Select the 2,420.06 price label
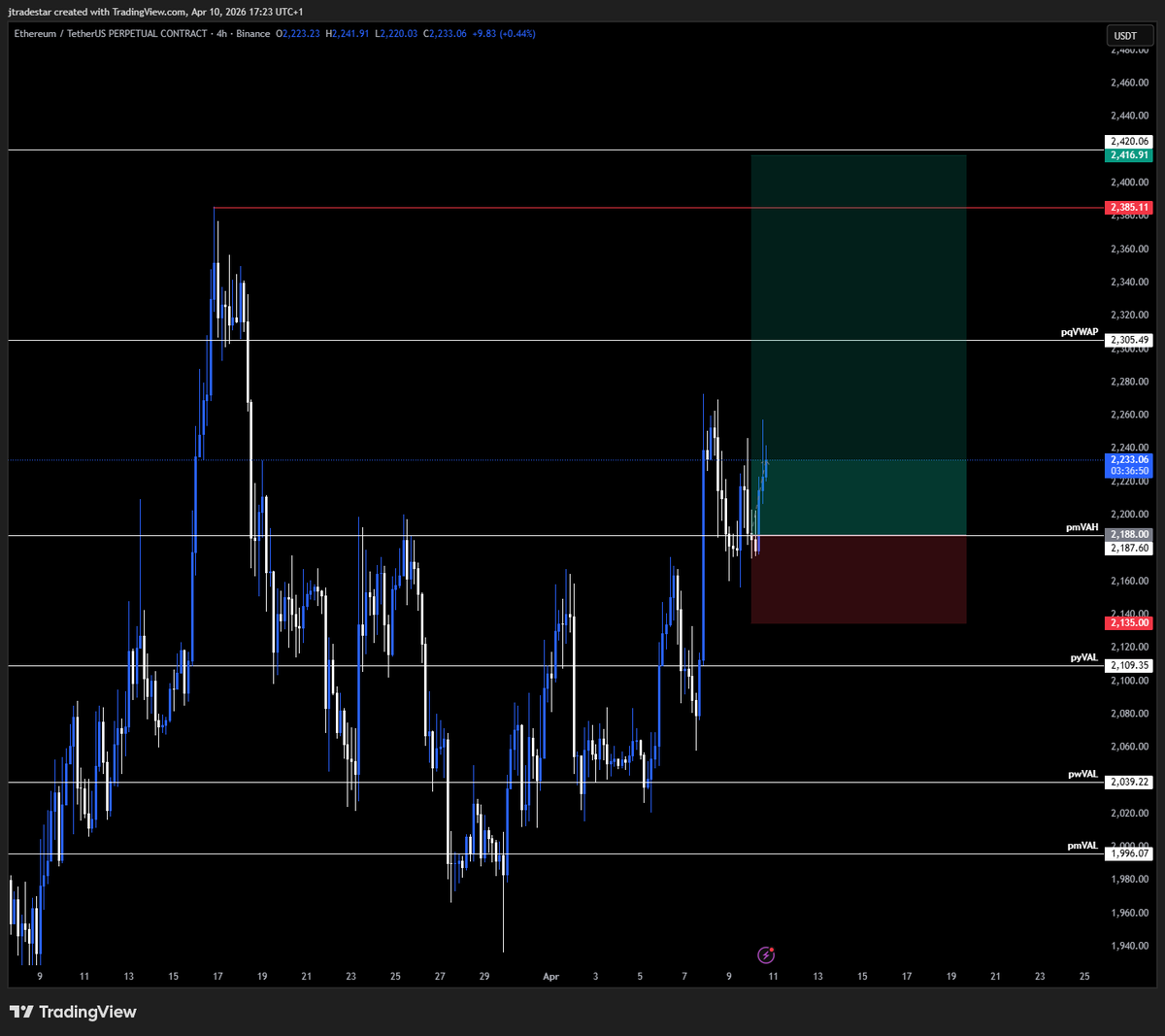 [x=1129, y=142]
